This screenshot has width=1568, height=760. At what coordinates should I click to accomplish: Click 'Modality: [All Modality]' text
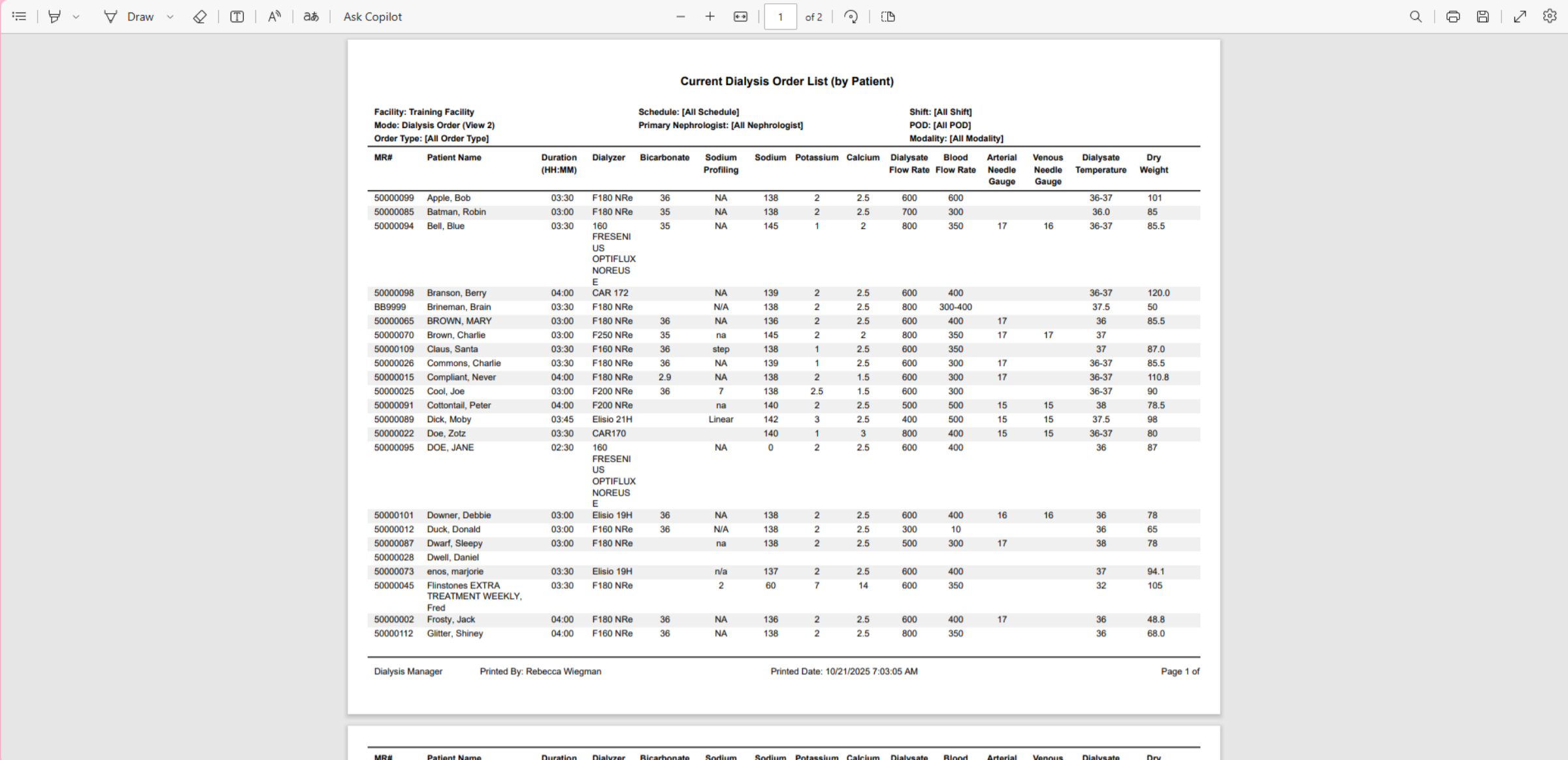pos(956,138)
